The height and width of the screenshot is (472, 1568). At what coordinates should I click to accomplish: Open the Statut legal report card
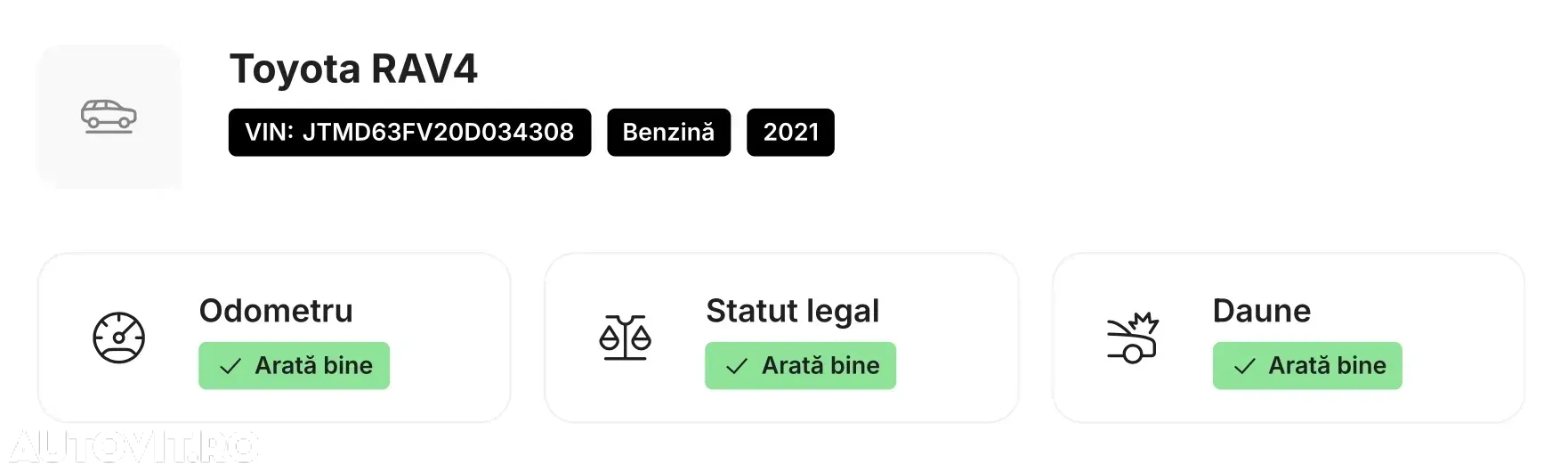tap(781, 338)
